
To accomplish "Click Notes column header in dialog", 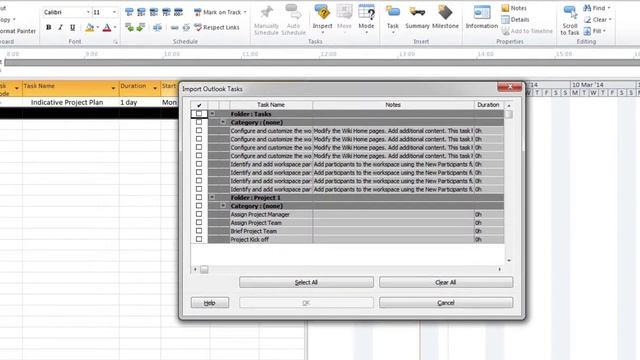I will click(393, 105).
